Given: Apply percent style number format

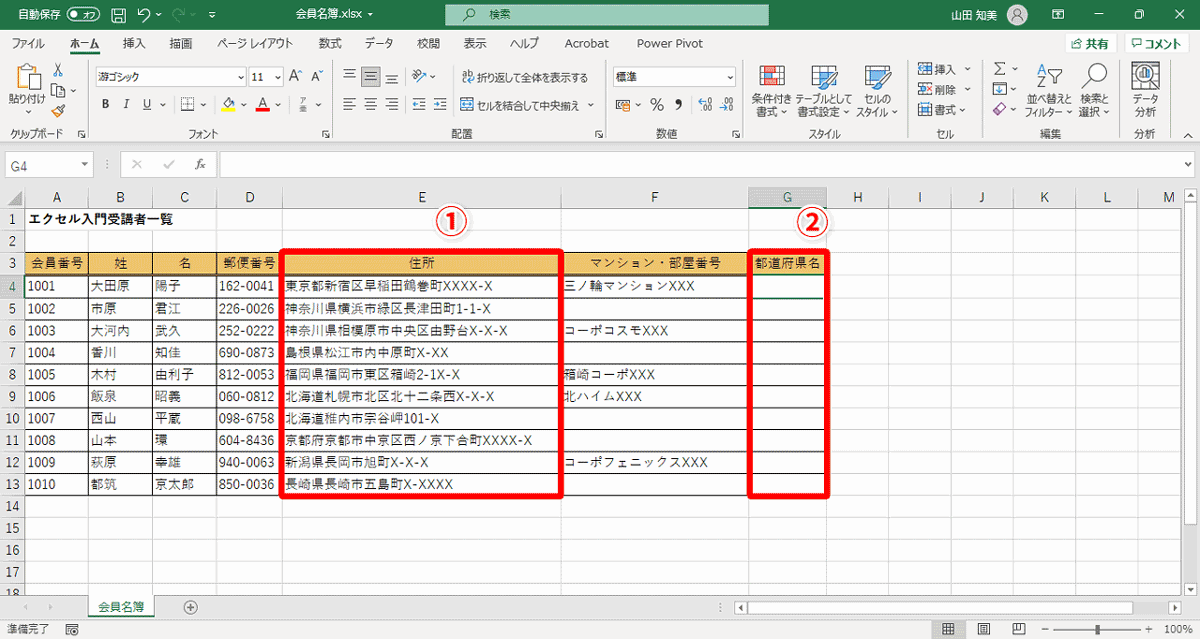Looking at the screenshot, I should pos(656,104).
